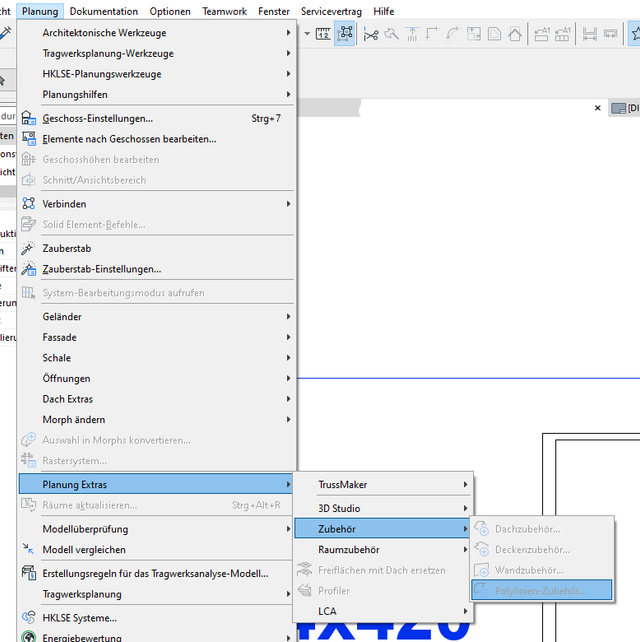Click the Dachzubehör submenu item
Image resolution: width=640 pixels, height=642 pixels.
541,529
